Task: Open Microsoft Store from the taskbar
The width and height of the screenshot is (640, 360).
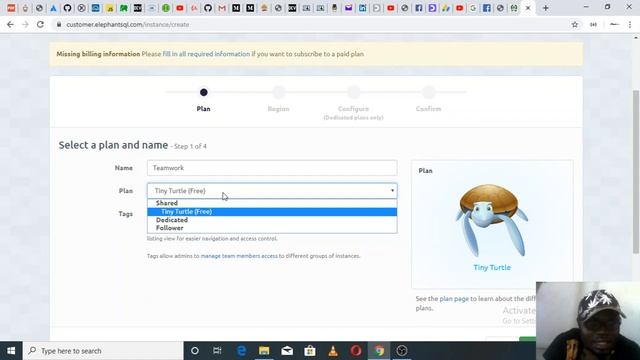Action: pos(310,351)
